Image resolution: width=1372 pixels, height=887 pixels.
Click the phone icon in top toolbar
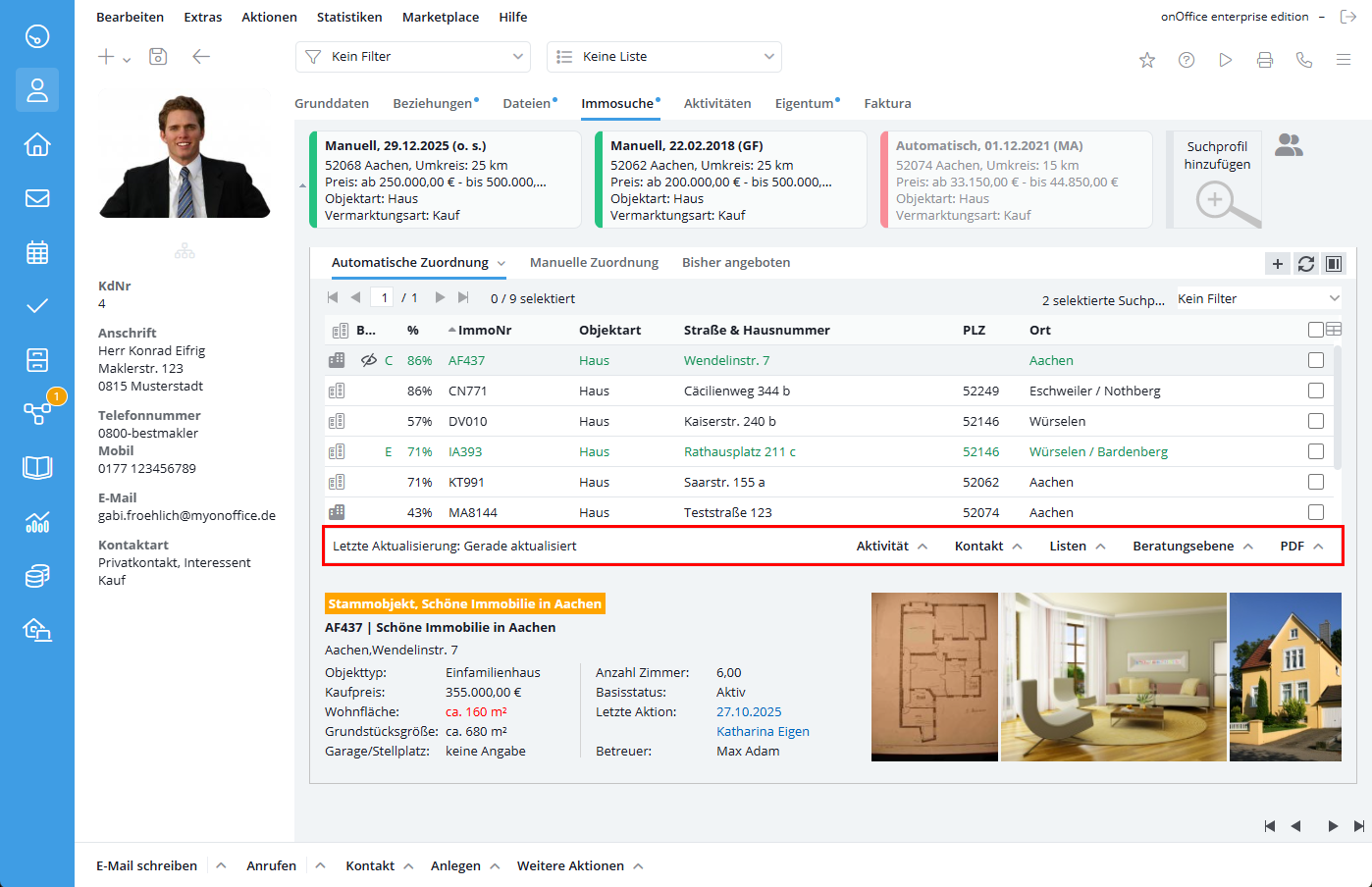point(1304,60)
